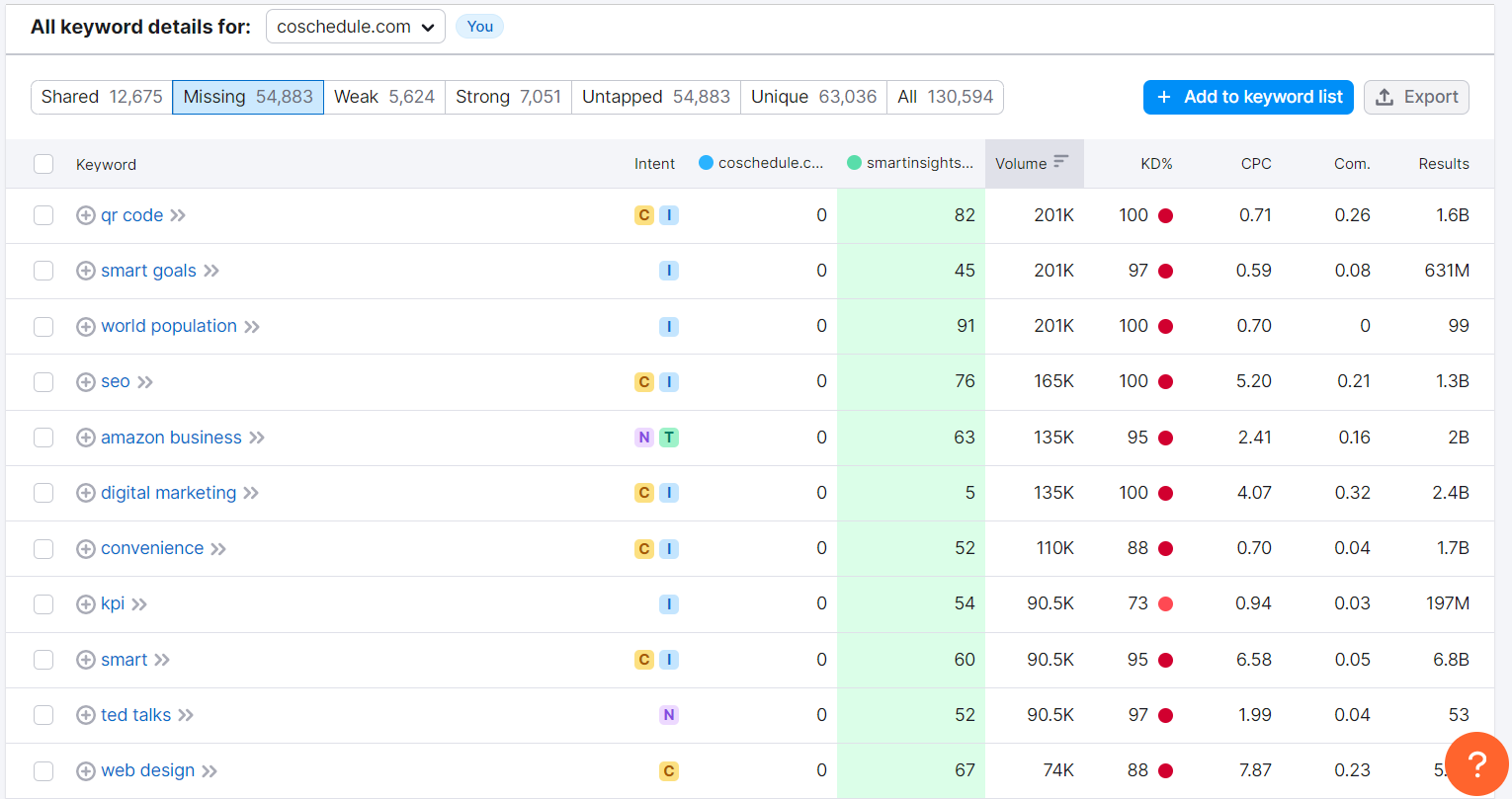This screenshot has width=1512, height=799.
Task: Click plus icon next to seo keyword
Action: [x=86, y=382]
